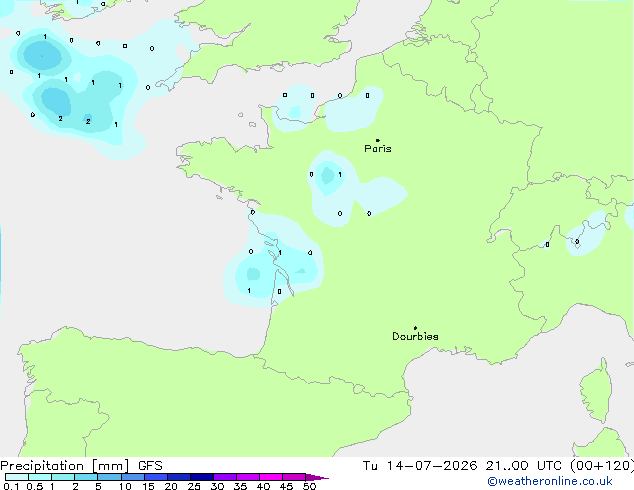Click the GFS model label
Image resolution: width=634 pixels, height=490 pixels.
[x=150, y=466]
